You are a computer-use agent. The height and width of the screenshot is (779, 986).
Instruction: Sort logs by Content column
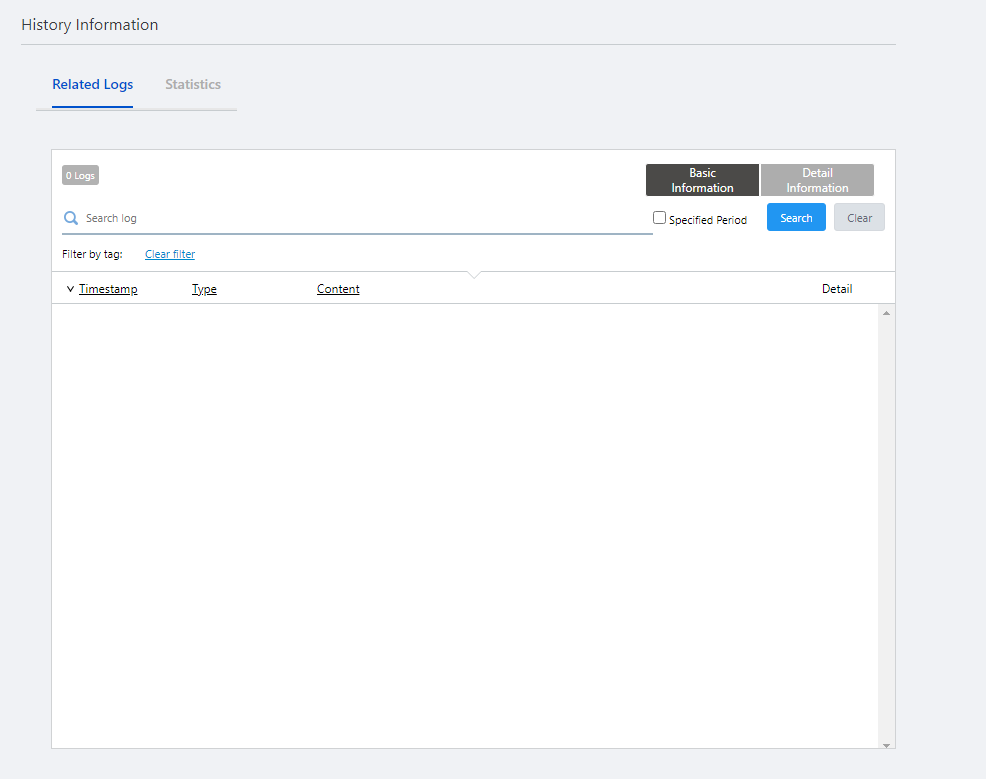[338, 290]
